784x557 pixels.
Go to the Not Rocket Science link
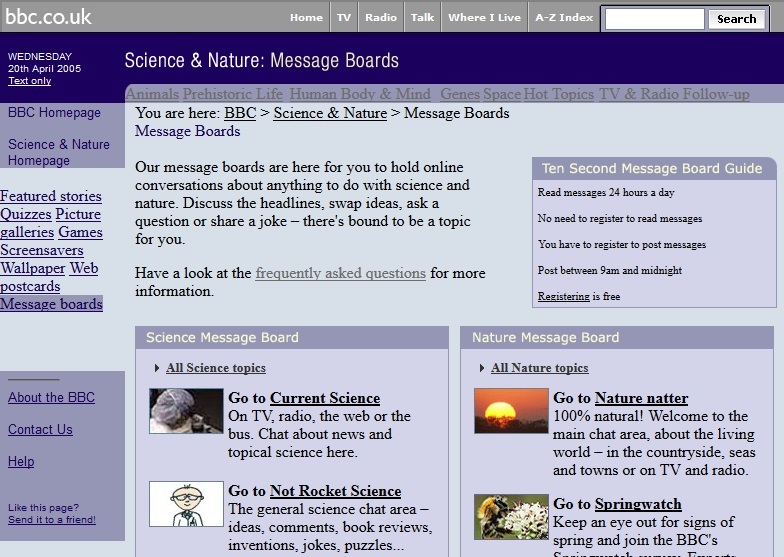coord(336,491)
